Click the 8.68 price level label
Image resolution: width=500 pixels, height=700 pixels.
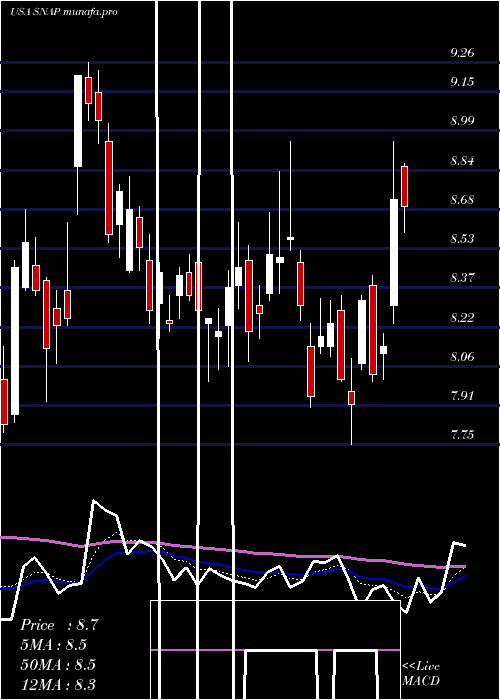(x=462, y=200)
